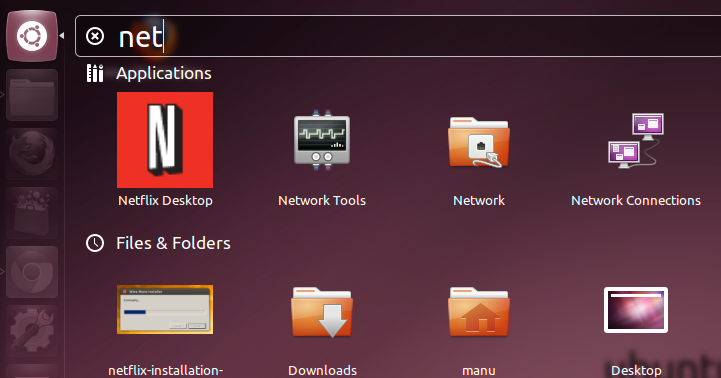Viewport: 721px width, 378px height.
Task: Launch Chromium browser from launcher
Action: (32, 272)
